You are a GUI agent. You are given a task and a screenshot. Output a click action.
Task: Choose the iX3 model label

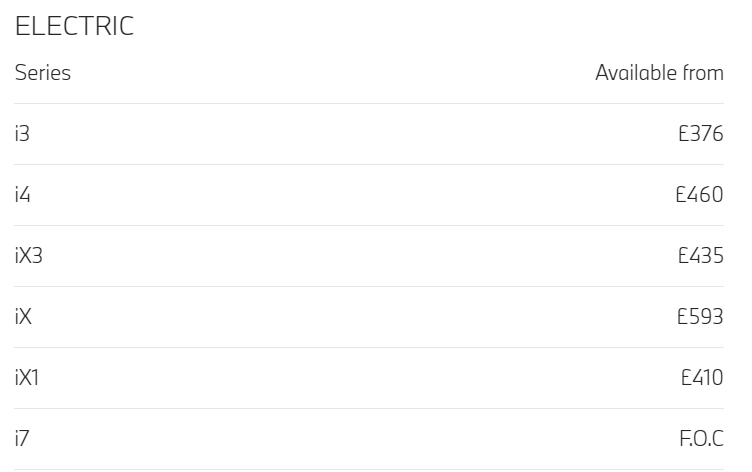coord(29,256)
